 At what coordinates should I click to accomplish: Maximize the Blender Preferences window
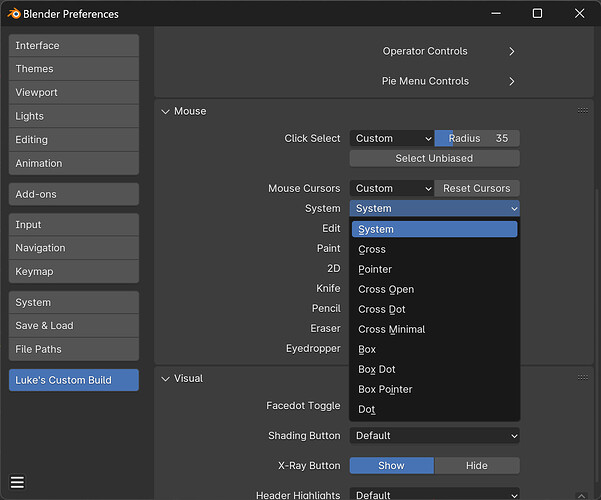(x=537, y=13)
